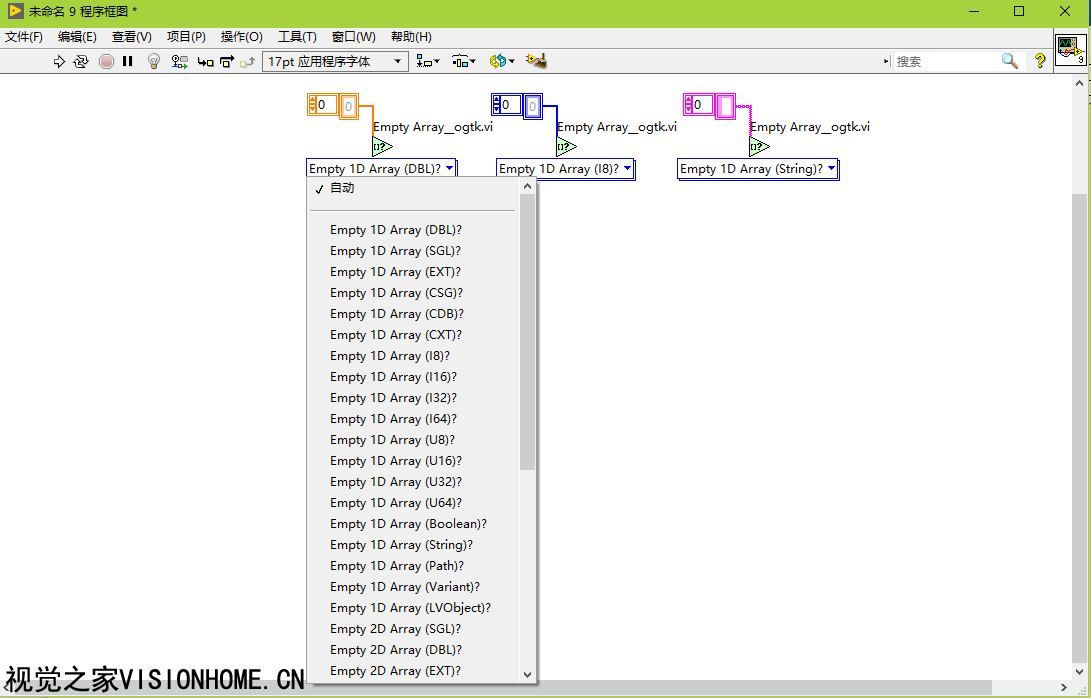Click the popup list vertical scrollbar thumb
This screenshot has height=698, width=1091.
[528, 330]
